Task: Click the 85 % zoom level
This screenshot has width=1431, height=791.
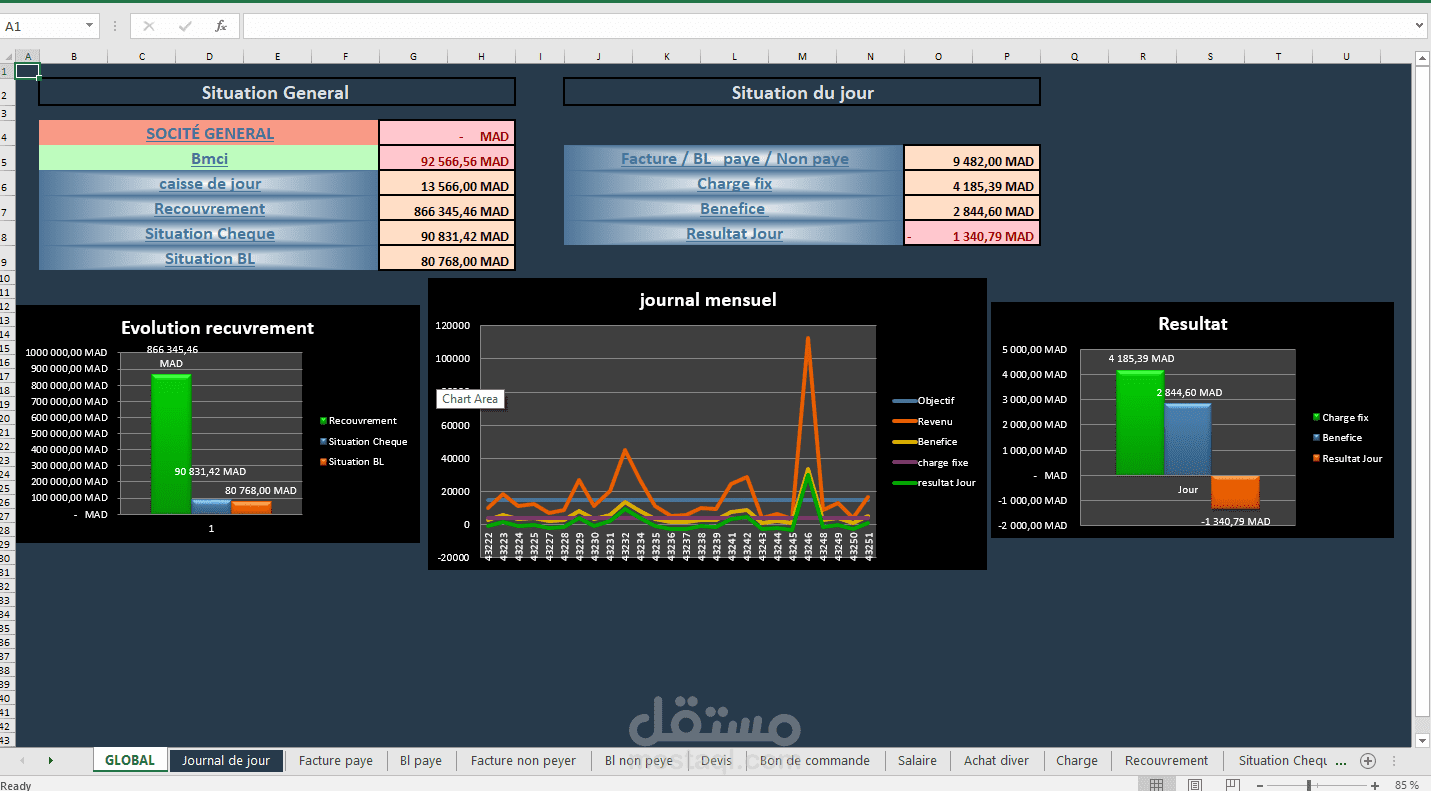Action: coord(1405,785)
